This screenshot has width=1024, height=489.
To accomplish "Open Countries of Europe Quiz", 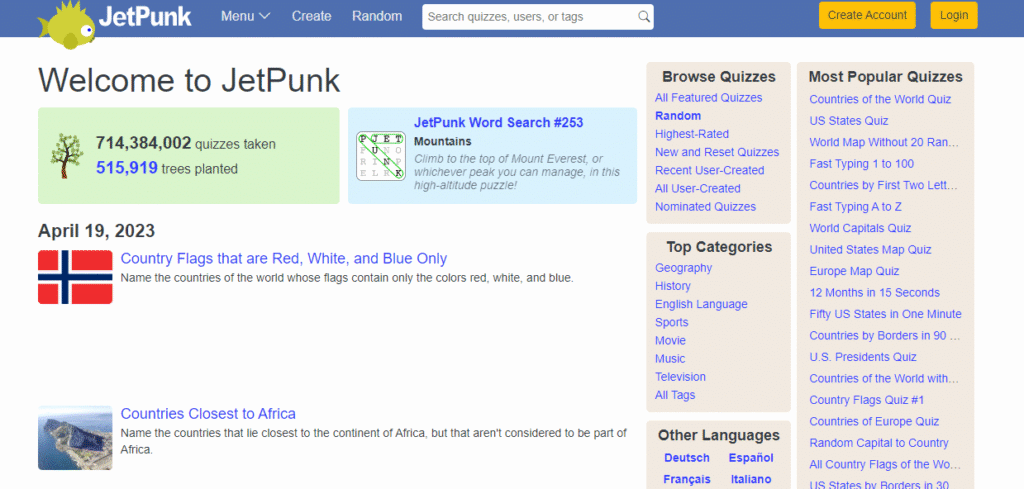I will click(874, 422).
